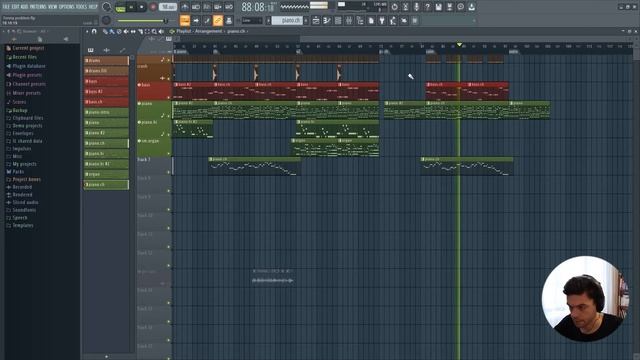
Task: Click the undo history circular arrow icon
Action: [394, 7]
